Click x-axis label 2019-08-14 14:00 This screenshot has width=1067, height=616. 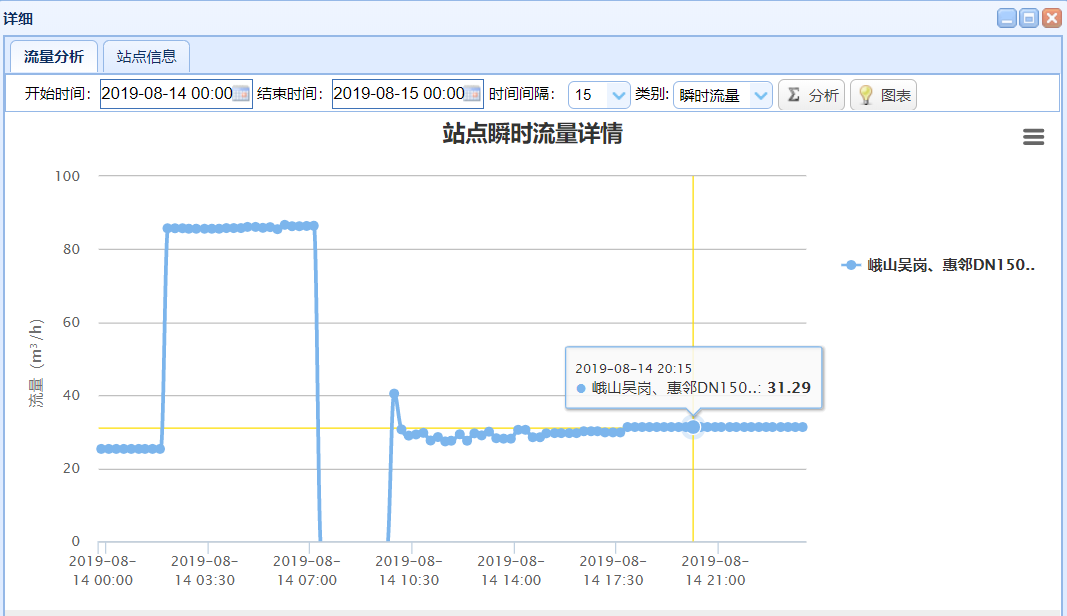[x=511, y=570]
